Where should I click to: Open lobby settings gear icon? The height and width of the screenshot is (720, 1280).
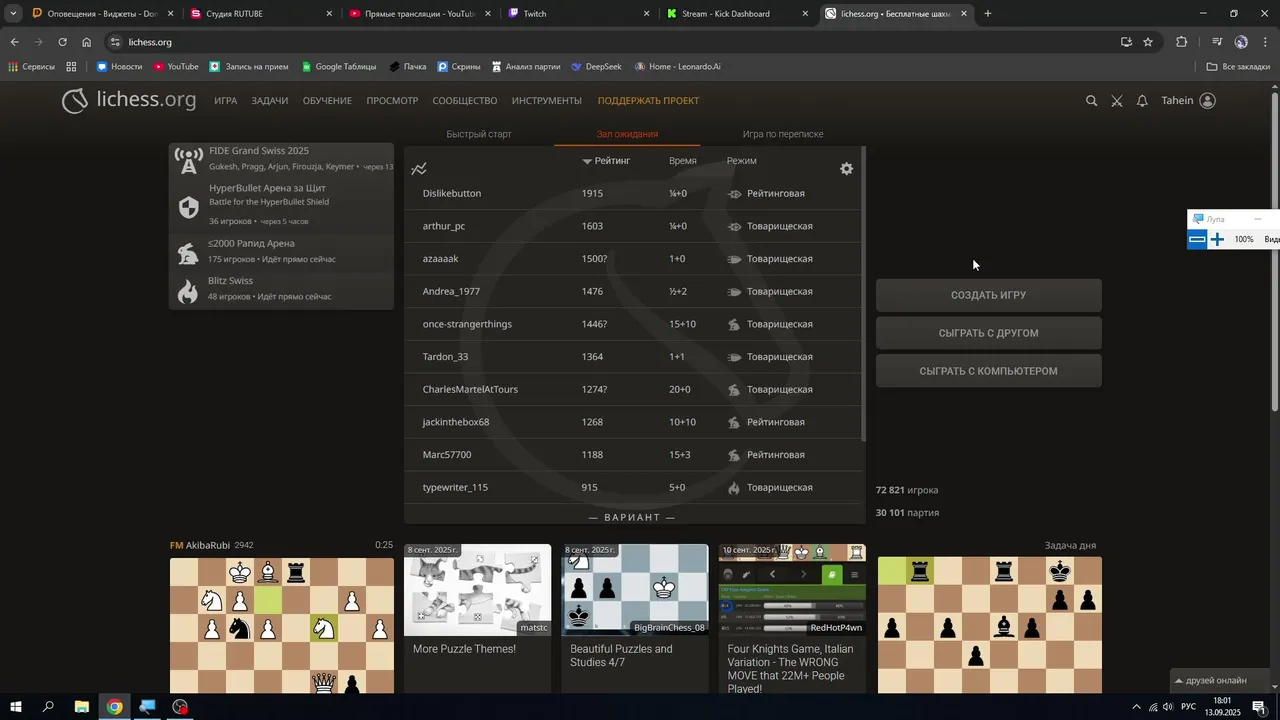click(x=846, y=169)
